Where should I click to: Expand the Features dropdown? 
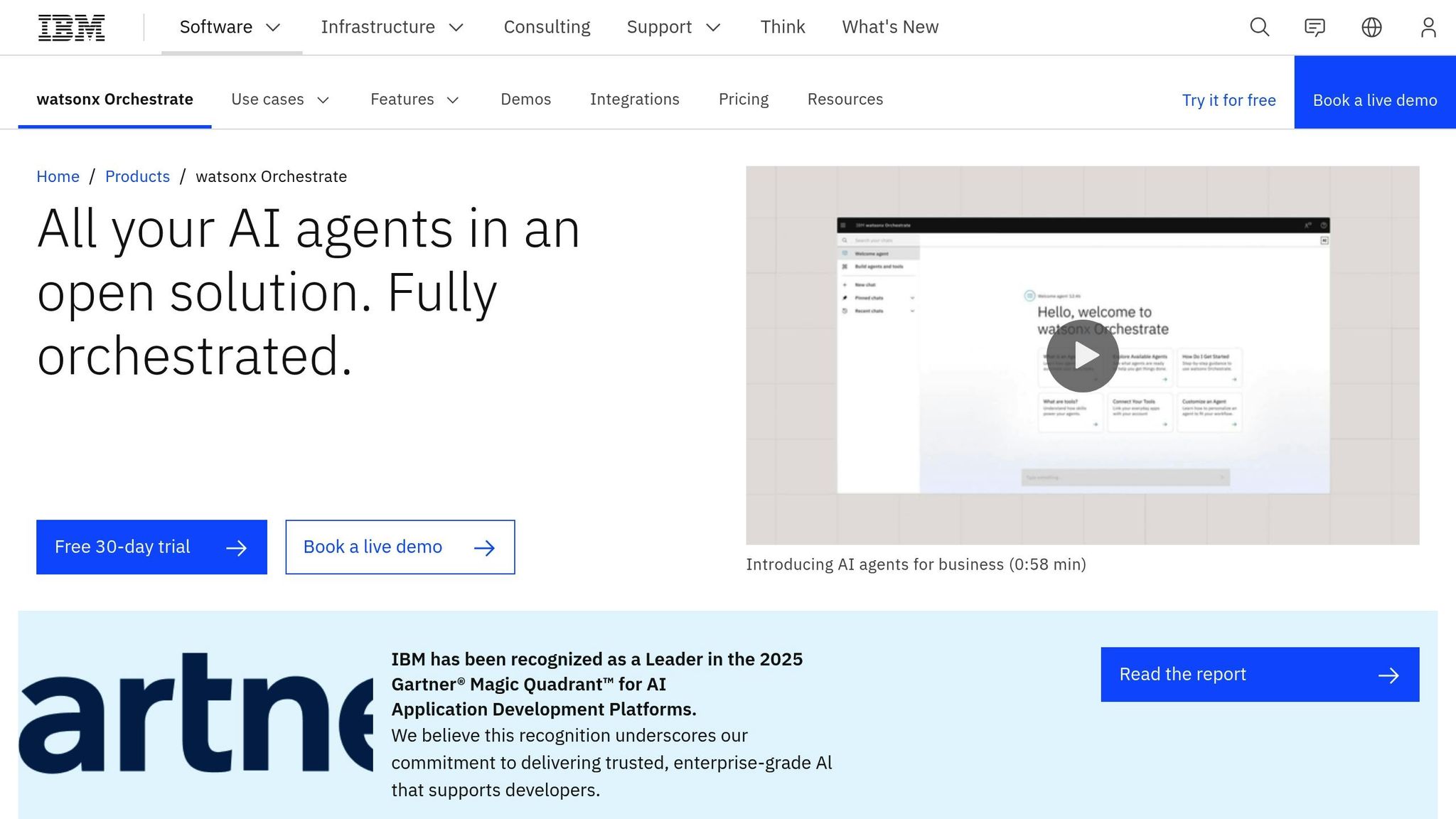414,100
